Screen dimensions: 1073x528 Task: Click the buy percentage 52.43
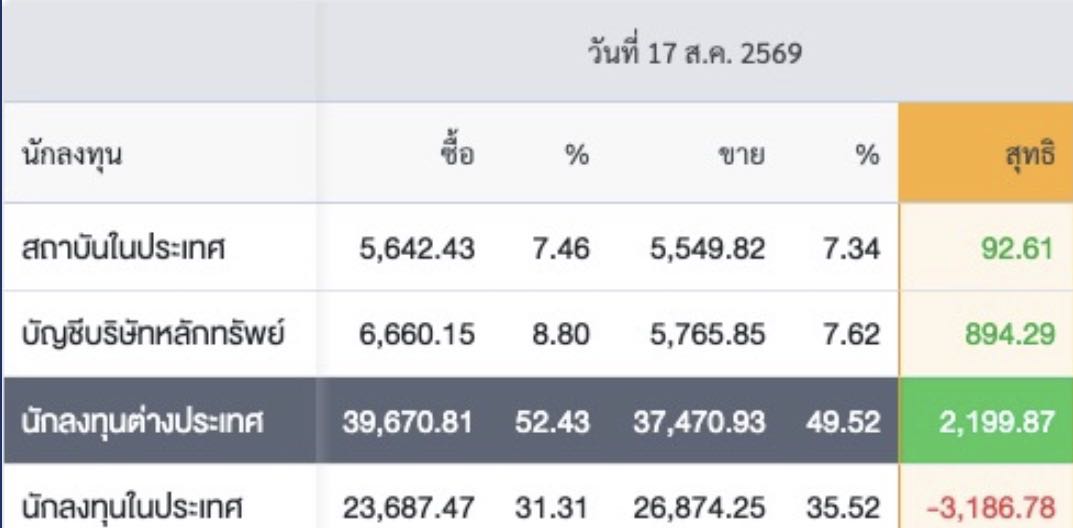(552, 422)
